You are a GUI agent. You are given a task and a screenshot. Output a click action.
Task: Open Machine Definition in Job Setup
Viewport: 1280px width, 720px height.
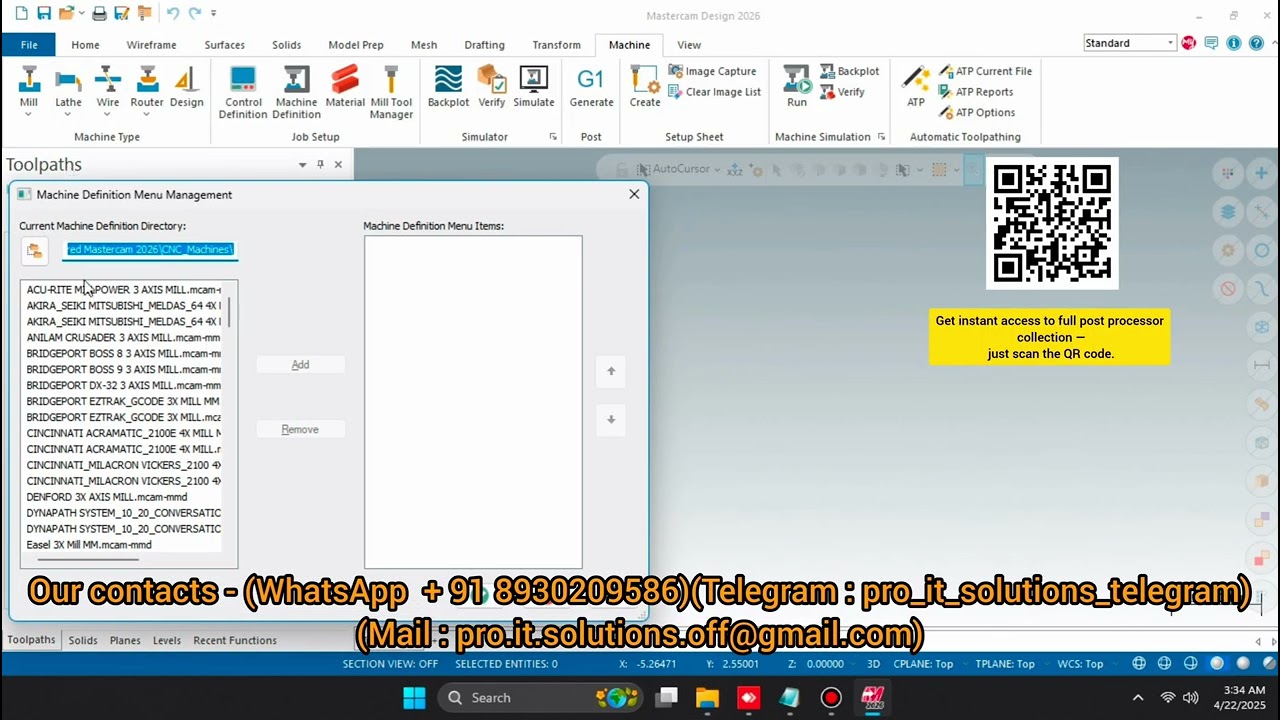(x=296, y=92)
